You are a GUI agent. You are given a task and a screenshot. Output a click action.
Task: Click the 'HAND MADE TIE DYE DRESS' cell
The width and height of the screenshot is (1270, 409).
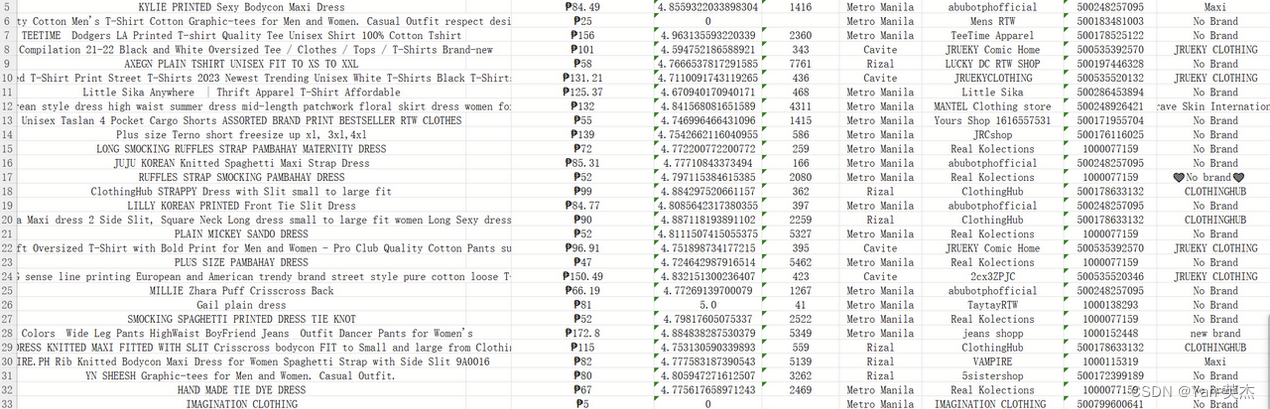(241, 390)
